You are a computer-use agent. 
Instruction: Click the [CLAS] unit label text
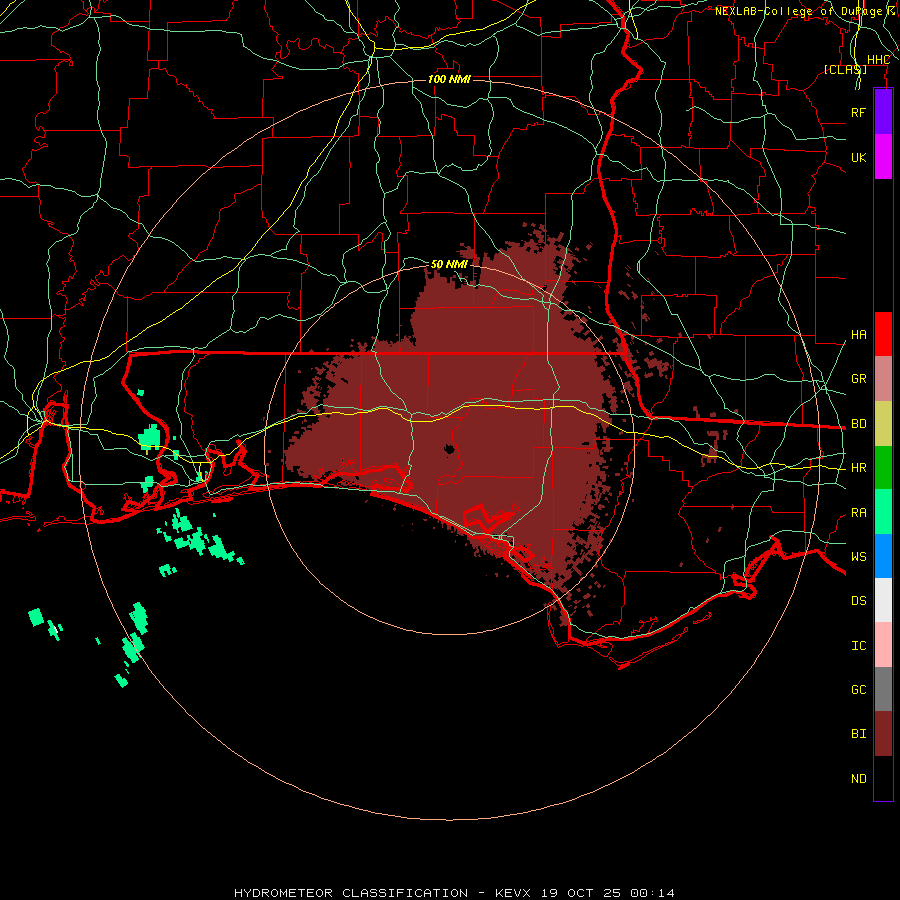[845, 69]
